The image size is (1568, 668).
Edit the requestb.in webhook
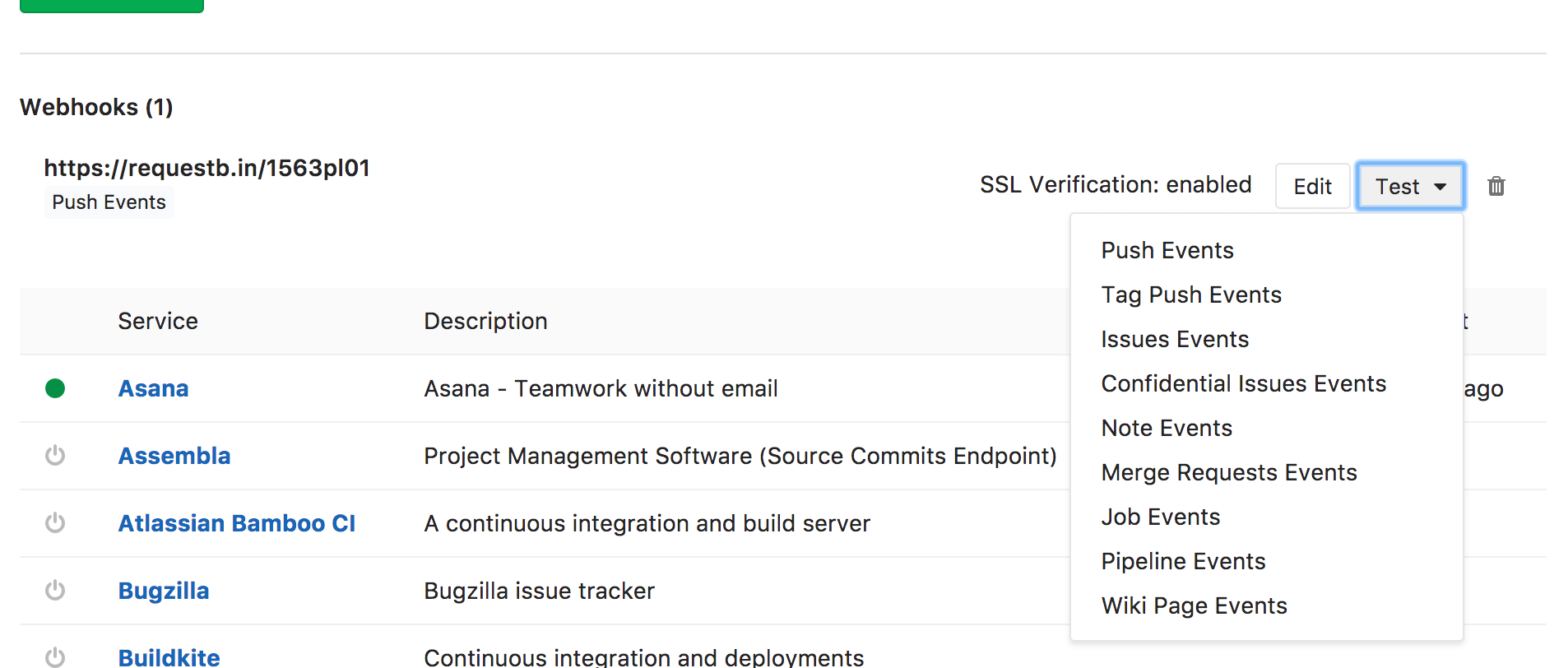[1311, 187]
